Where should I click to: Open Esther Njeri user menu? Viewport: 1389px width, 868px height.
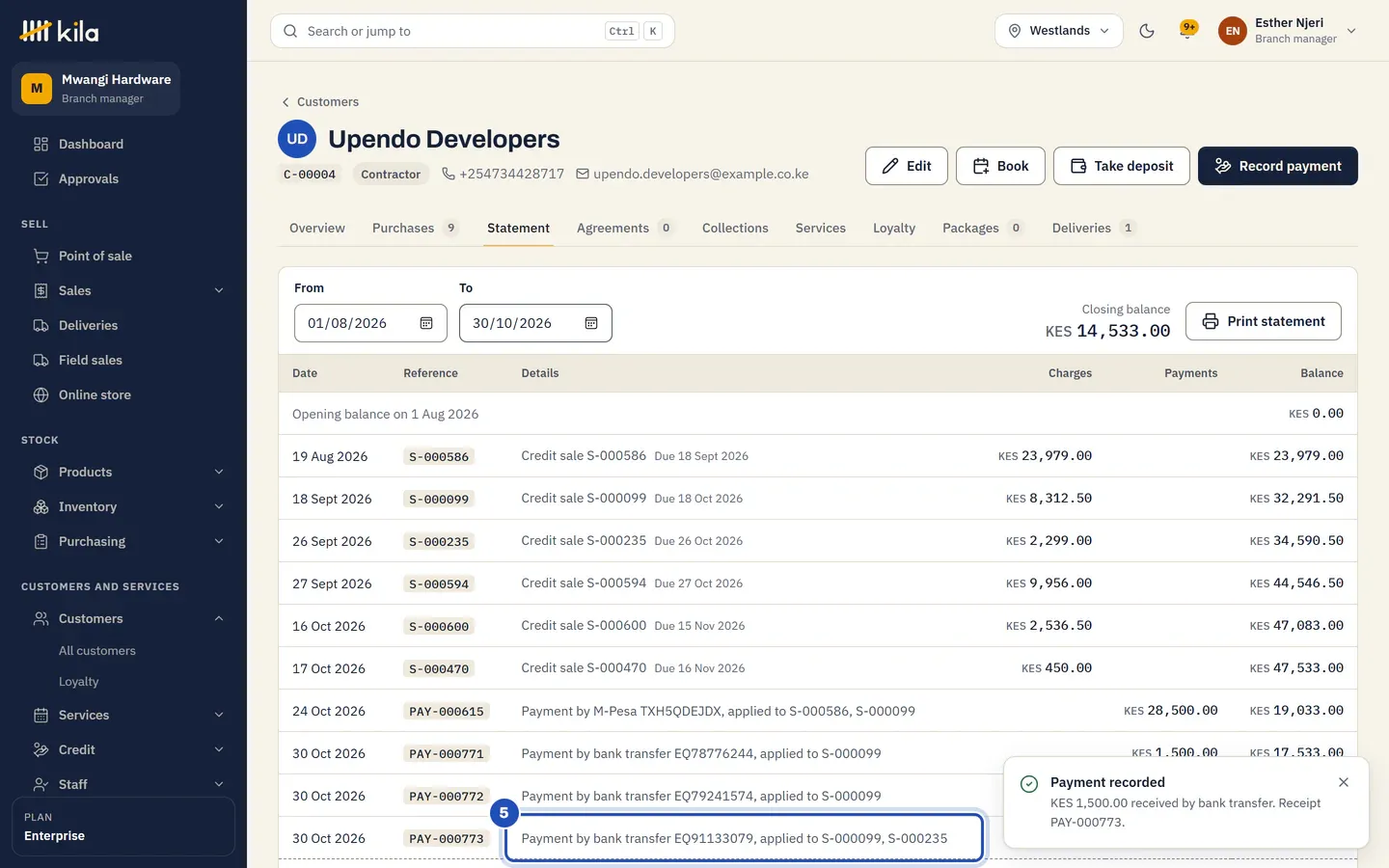click(x=1288, y=31)
